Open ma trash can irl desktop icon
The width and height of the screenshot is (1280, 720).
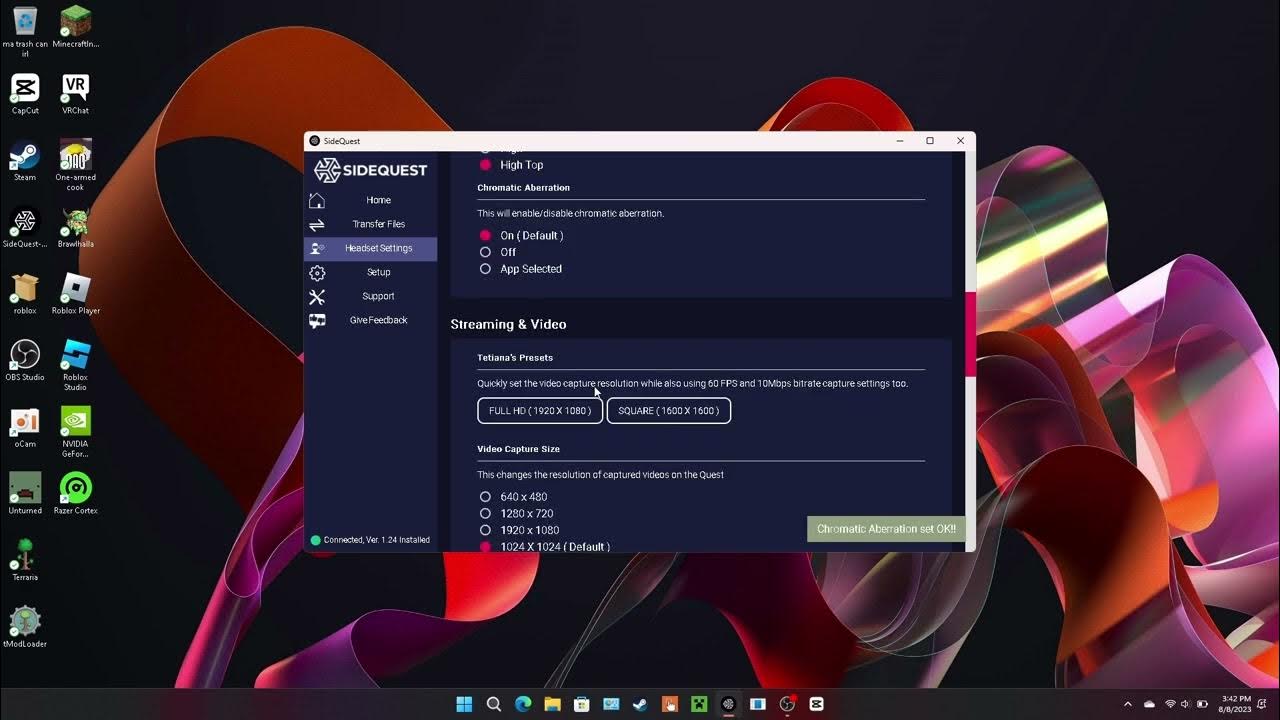coord(25,32)
